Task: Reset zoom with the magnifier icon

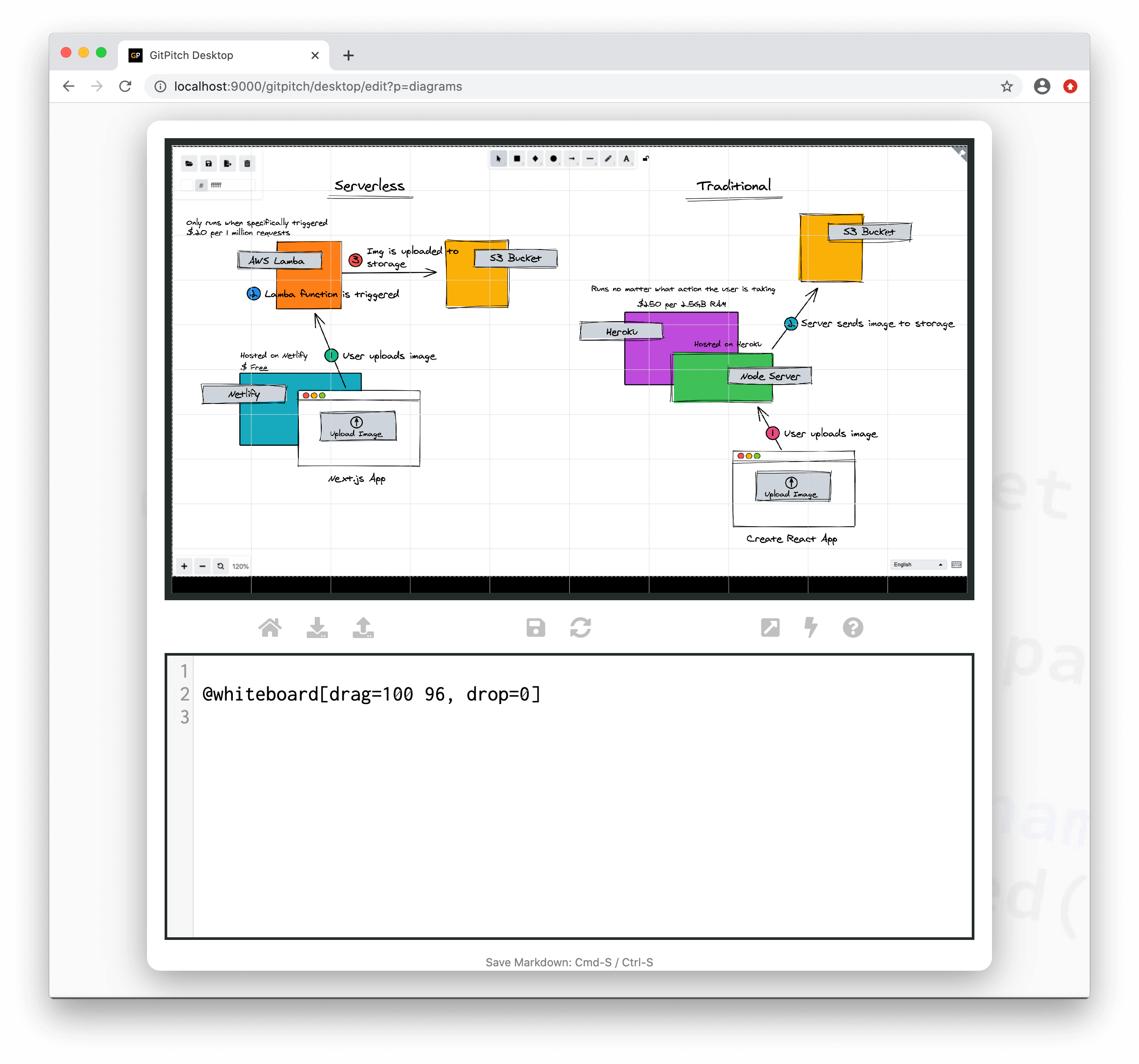Action: coord(221,567)
